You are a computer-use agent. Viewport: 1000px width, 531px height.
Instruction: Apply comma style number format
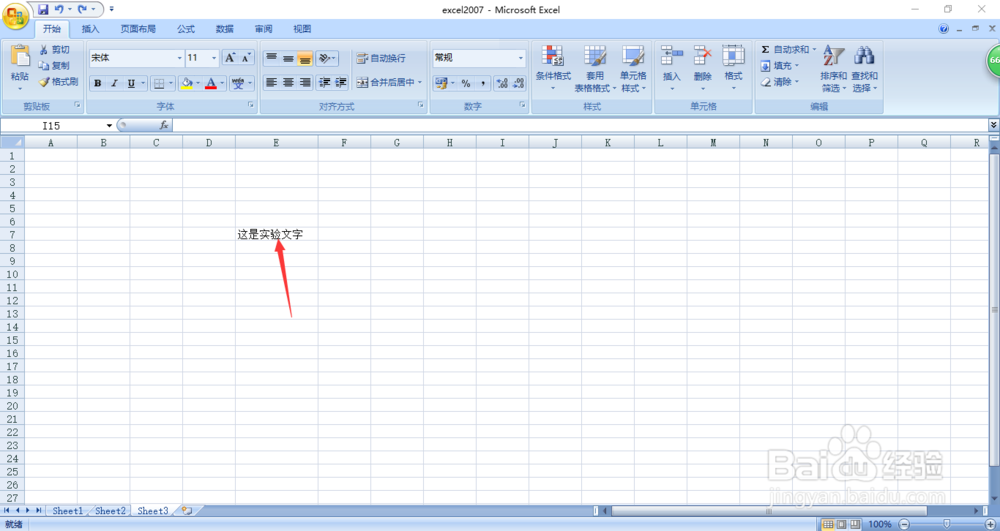click(x=483, y=83)
